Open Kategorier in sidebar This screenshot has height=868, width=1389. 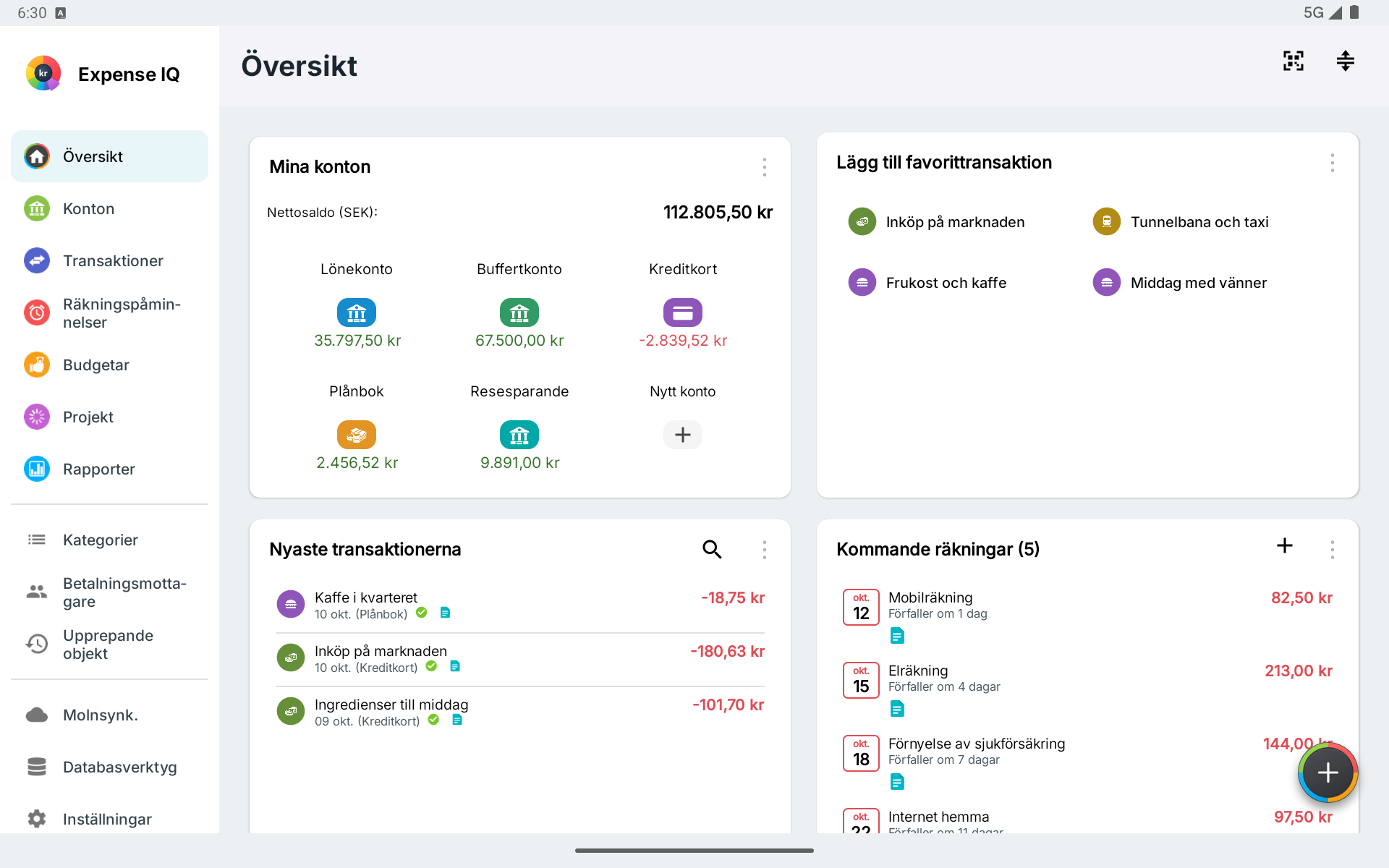click(x=109, y=540)
